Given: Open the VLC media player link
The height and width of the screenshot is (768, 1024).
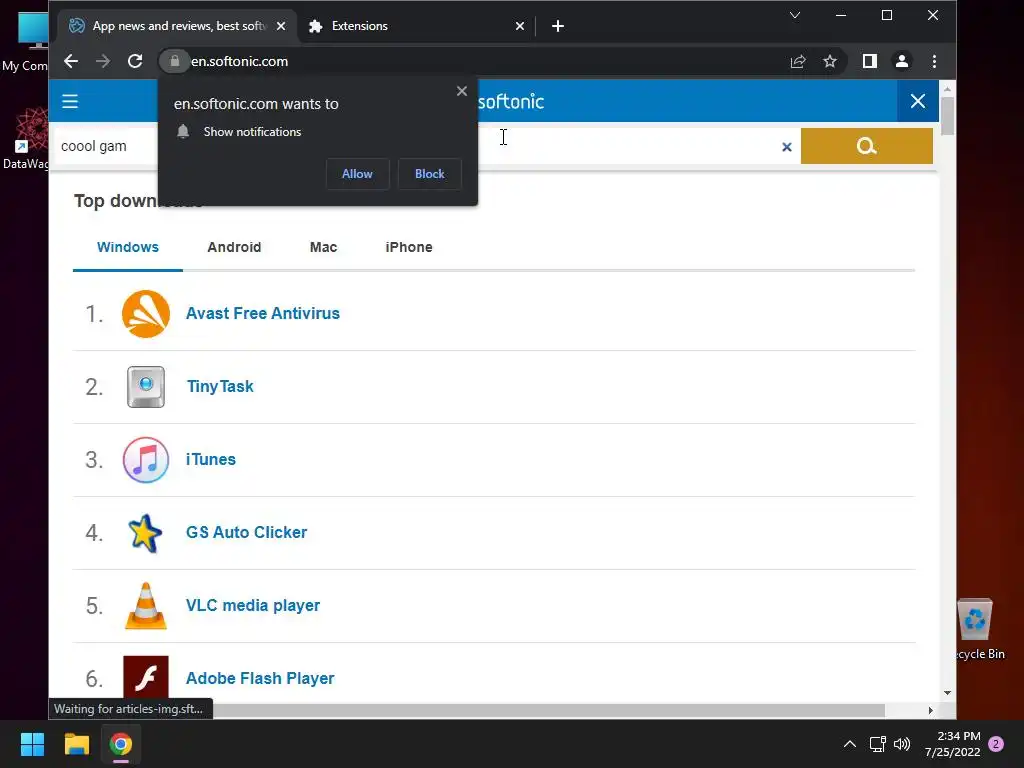Looking at the screenshot, I should coord(253,605).
